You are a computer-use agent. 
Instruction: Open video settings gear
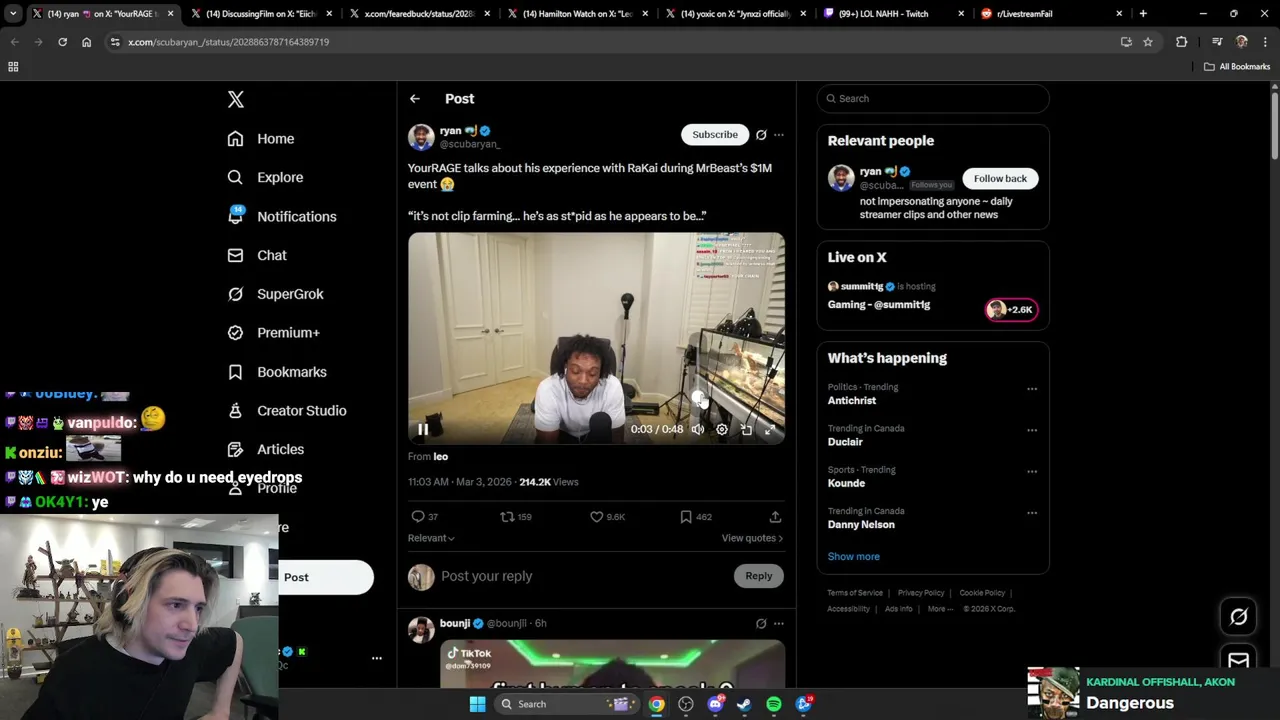(x=722, y=430)
